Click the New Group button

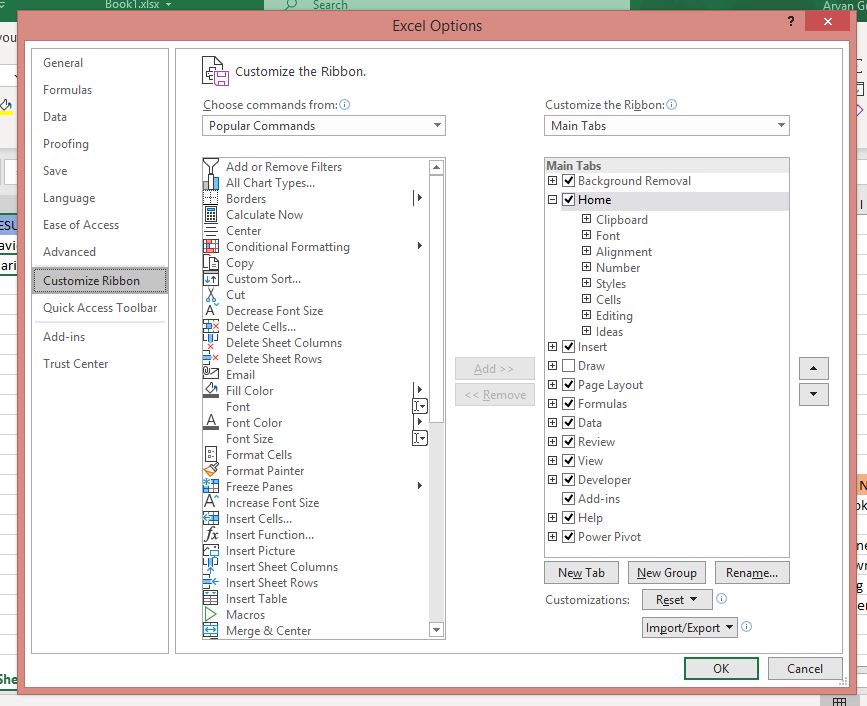click(x=667, y=573)
